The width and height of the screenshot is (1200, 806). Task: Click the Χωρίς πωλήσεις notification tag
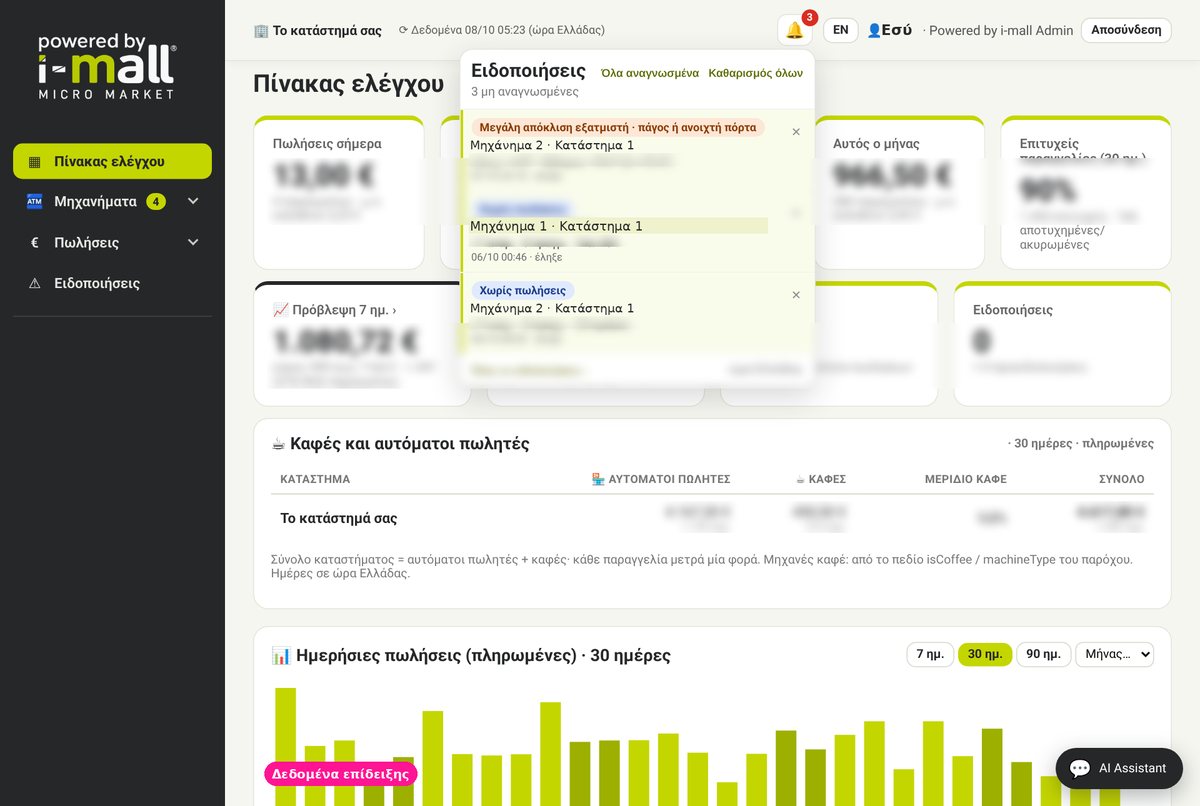tap(522, 290)
